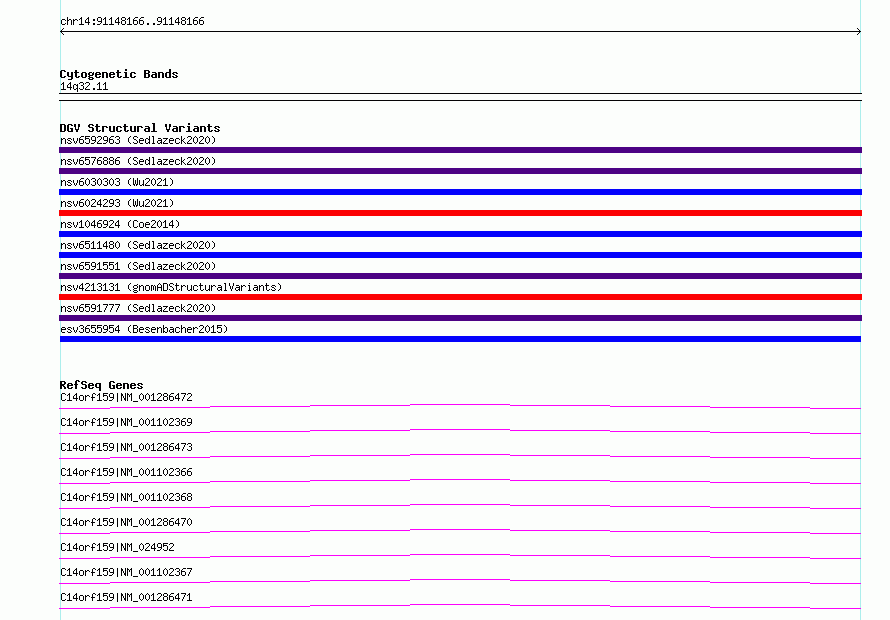Click the magenta gene line under NM_024952
This screenshot has height=620, width=890.
click(460, 556)
